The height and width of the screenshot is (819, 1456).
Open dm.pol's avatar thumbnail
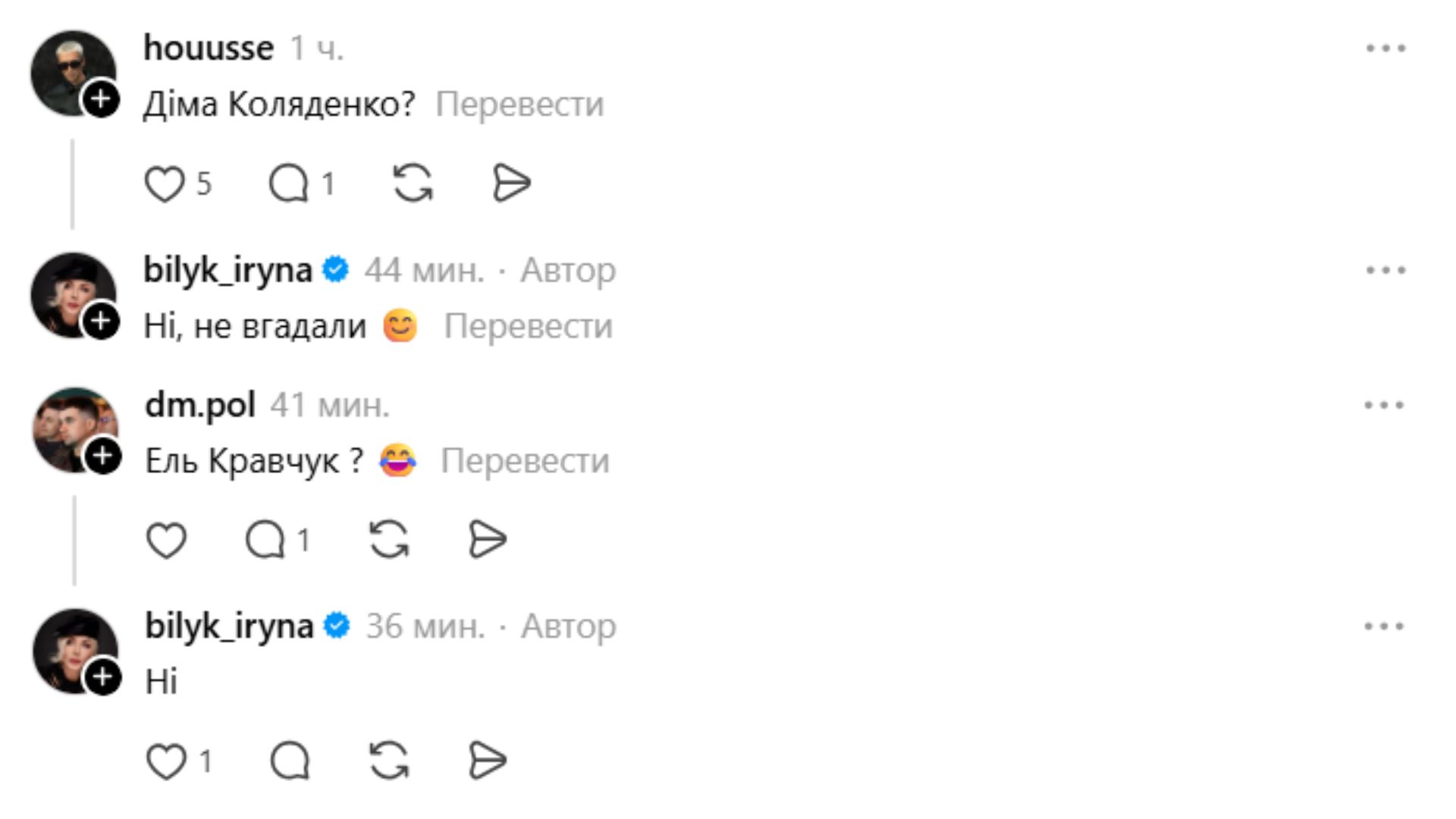68,425
